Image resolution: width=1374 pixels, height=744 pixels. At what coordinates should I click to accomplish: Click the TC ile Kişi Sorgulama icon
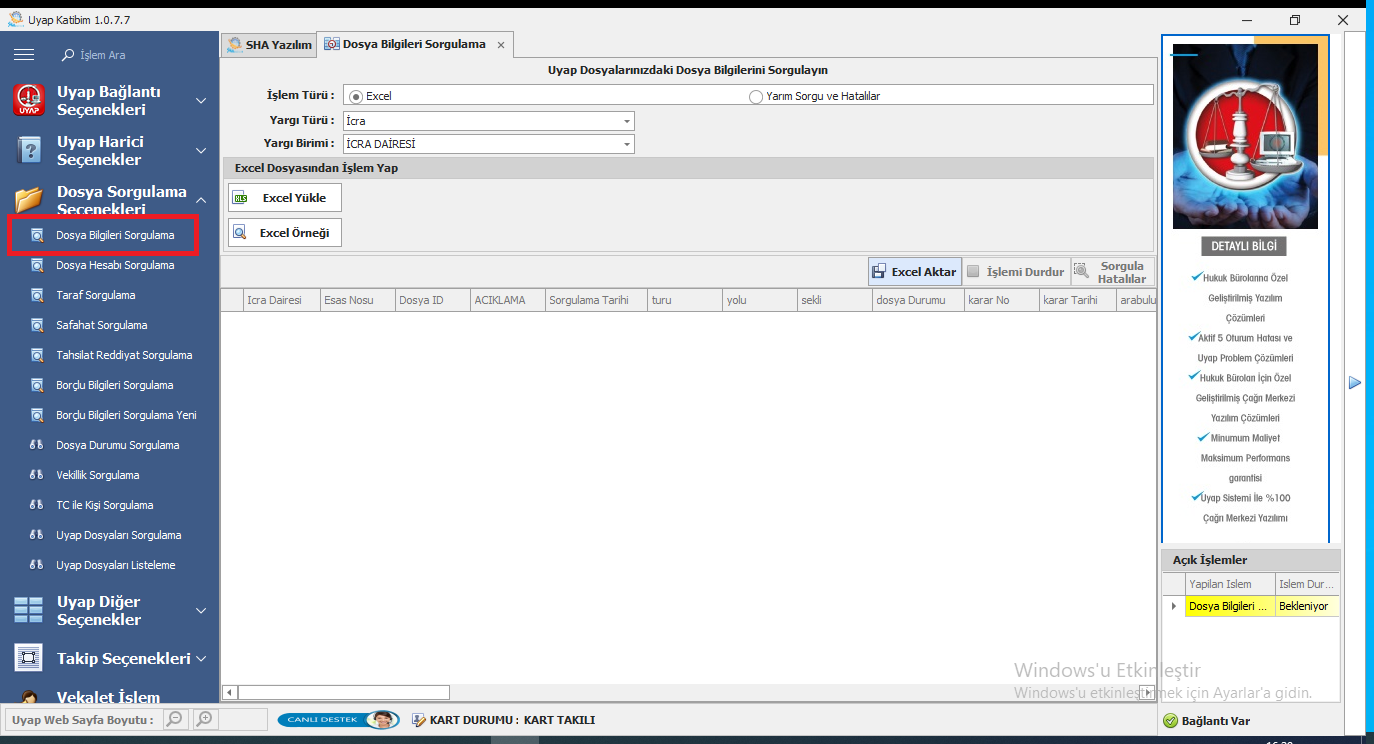[x=37, y=505]
